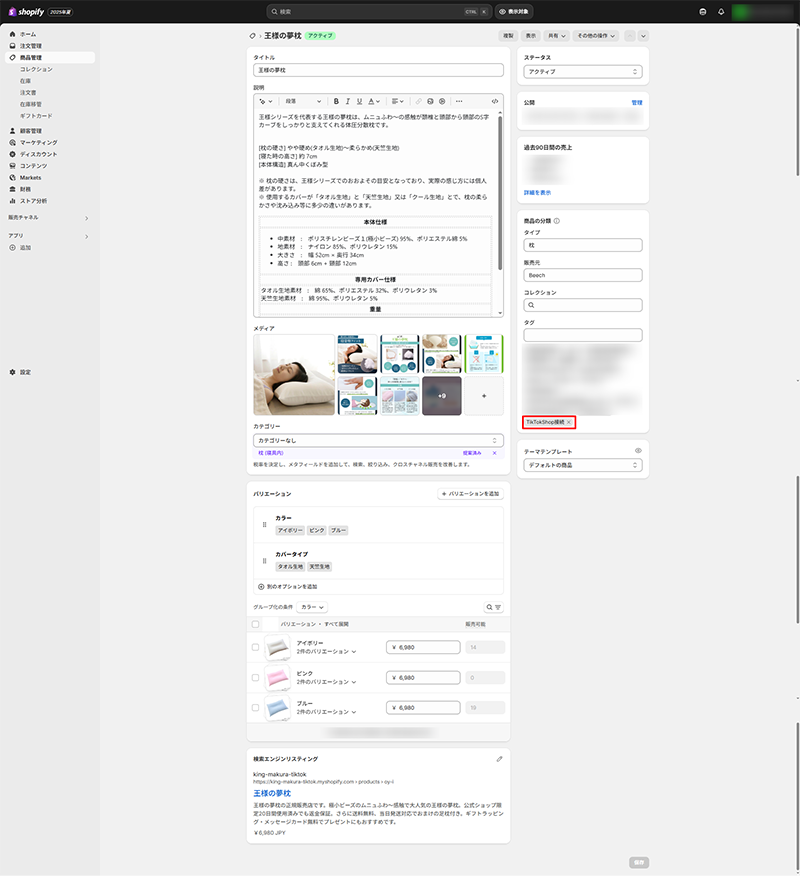Open 注文管理 in the sidebar
The width and height of the screenshot is (800, 876).
click(x=31, y=46)
